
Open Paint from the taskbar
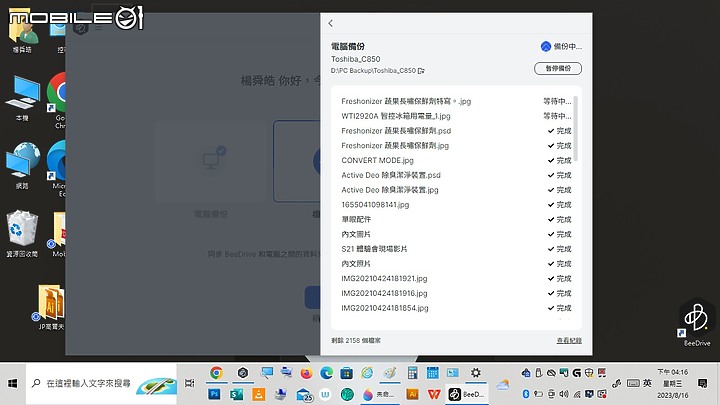[390, 373]
